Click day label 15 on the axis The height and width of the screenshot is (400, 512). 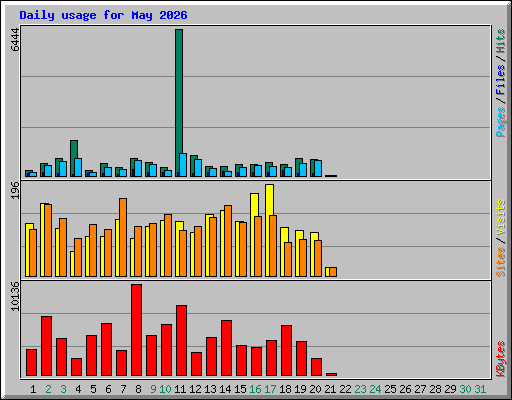240,389
